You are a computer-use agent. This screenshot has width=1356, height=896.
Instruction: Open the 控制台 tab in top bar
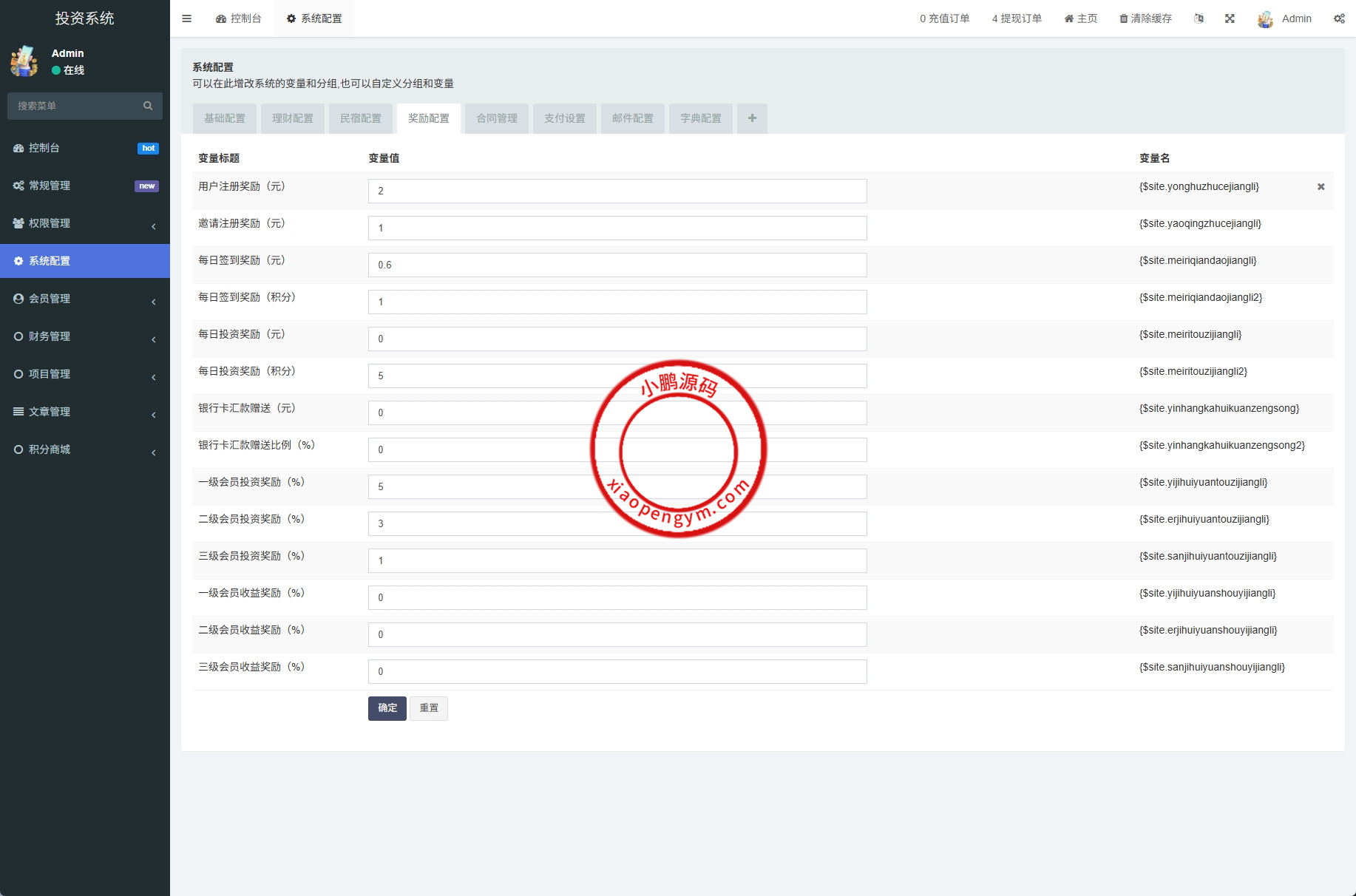(239, 18)
